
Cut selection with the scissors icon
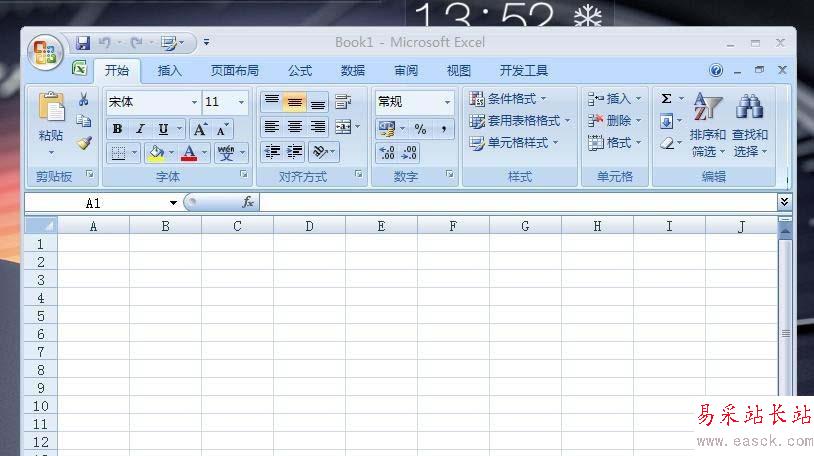(x=83, y=99)
